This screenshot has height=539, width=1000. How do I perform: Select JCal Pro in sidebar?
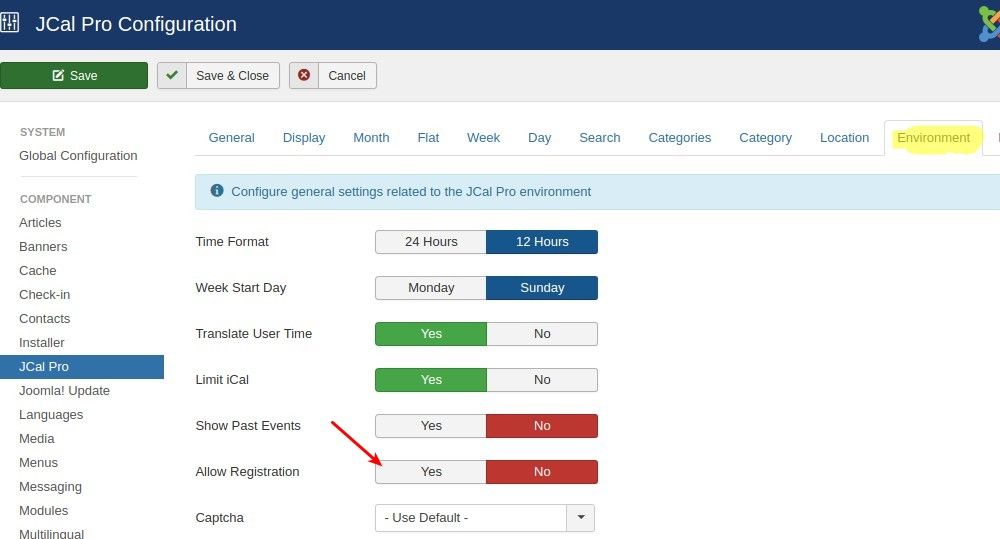pos(82,367)
